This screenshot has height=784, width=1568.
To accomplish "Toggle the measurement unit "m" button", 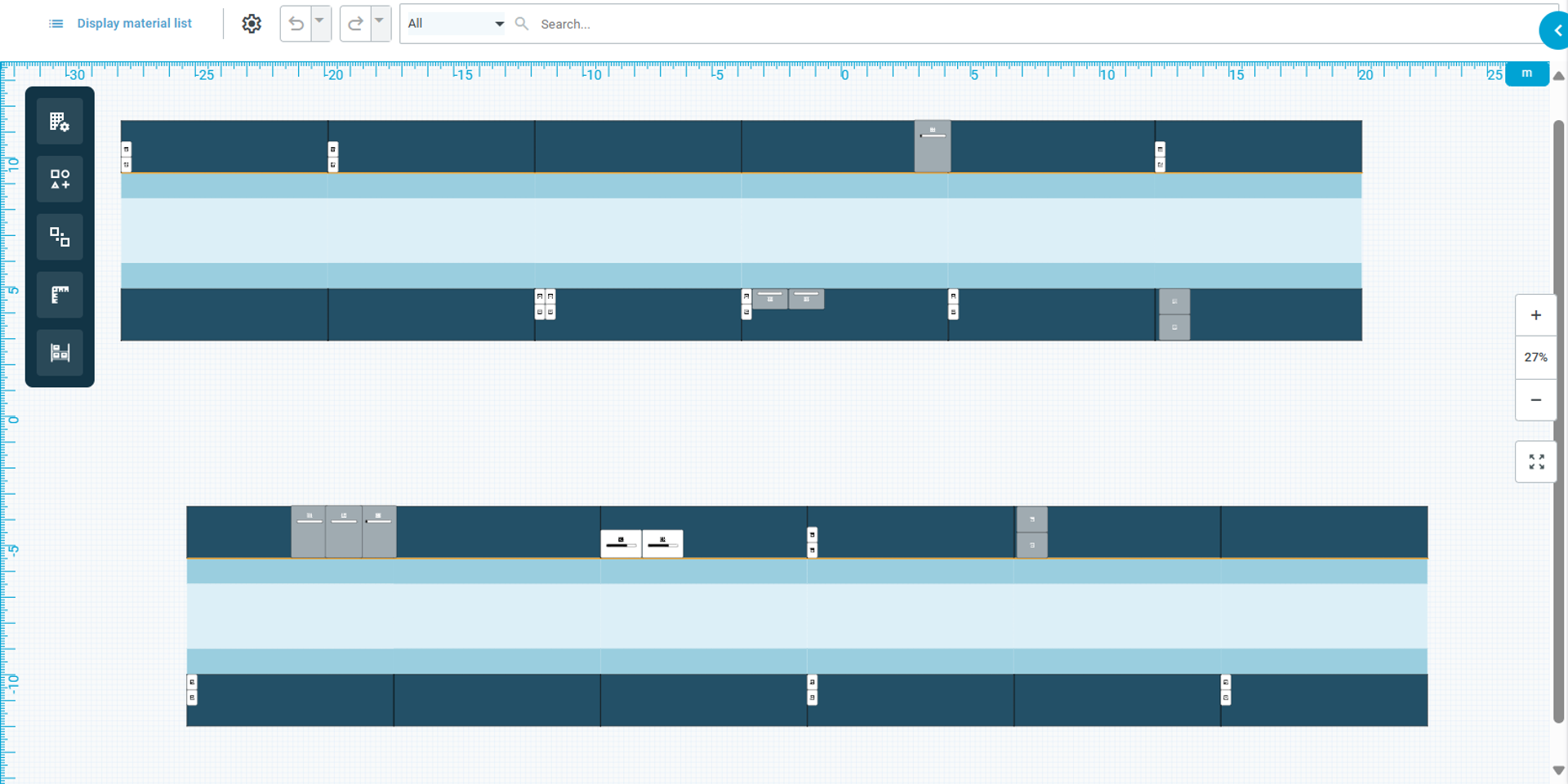I will pos(1526,73).
